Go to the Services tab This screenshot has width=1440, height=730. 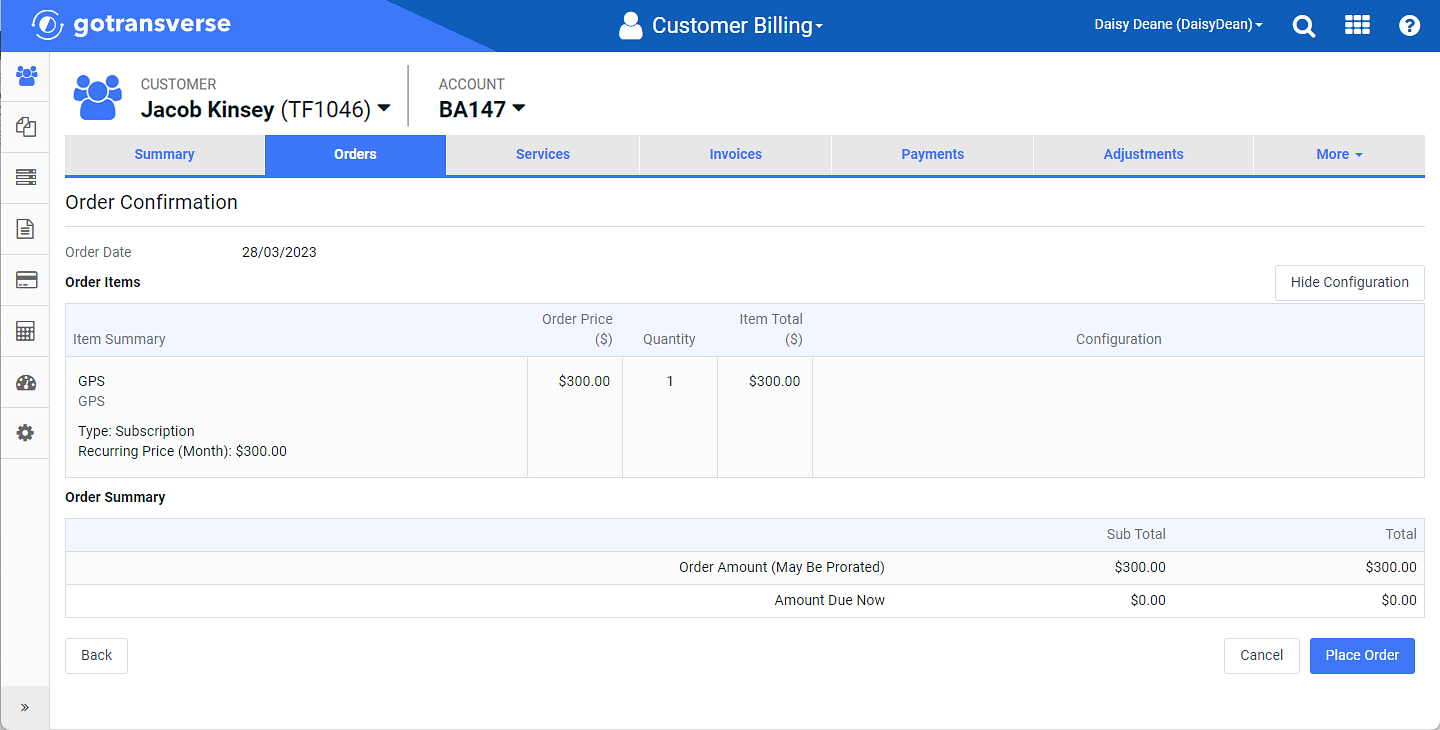tap(543, 154)
